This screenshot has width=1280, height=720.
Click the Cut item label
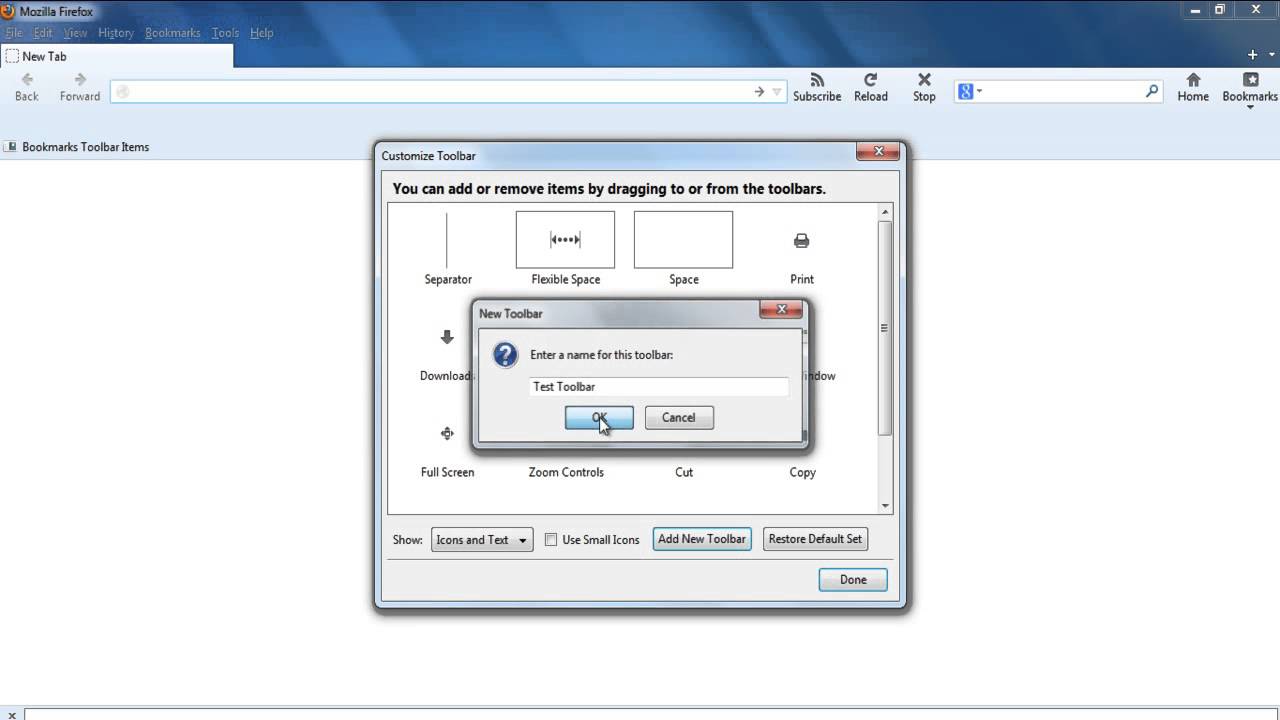[684, 473]
